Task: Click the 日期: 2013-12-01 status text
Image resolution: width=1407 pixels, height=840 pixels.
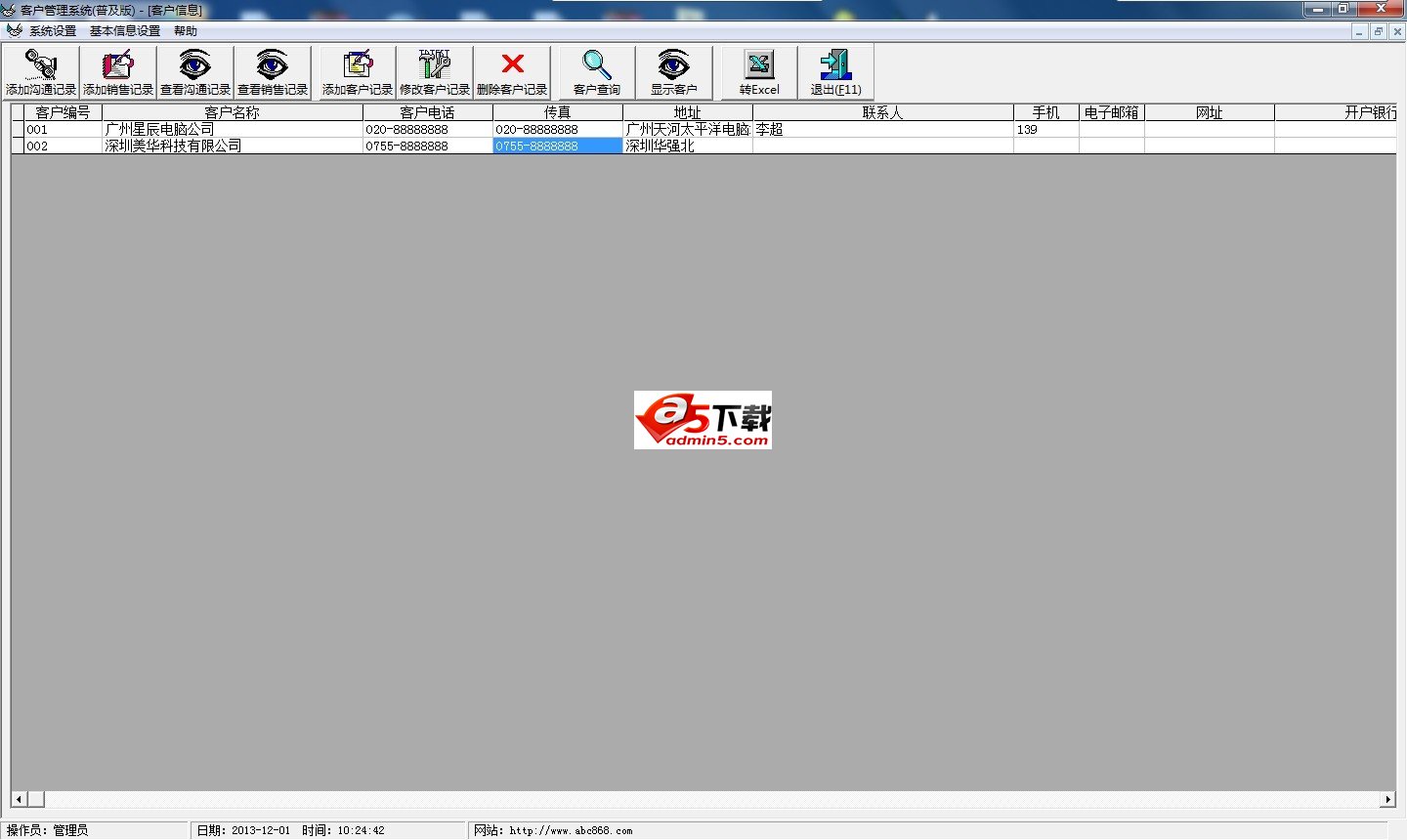Action: (243, 830)
